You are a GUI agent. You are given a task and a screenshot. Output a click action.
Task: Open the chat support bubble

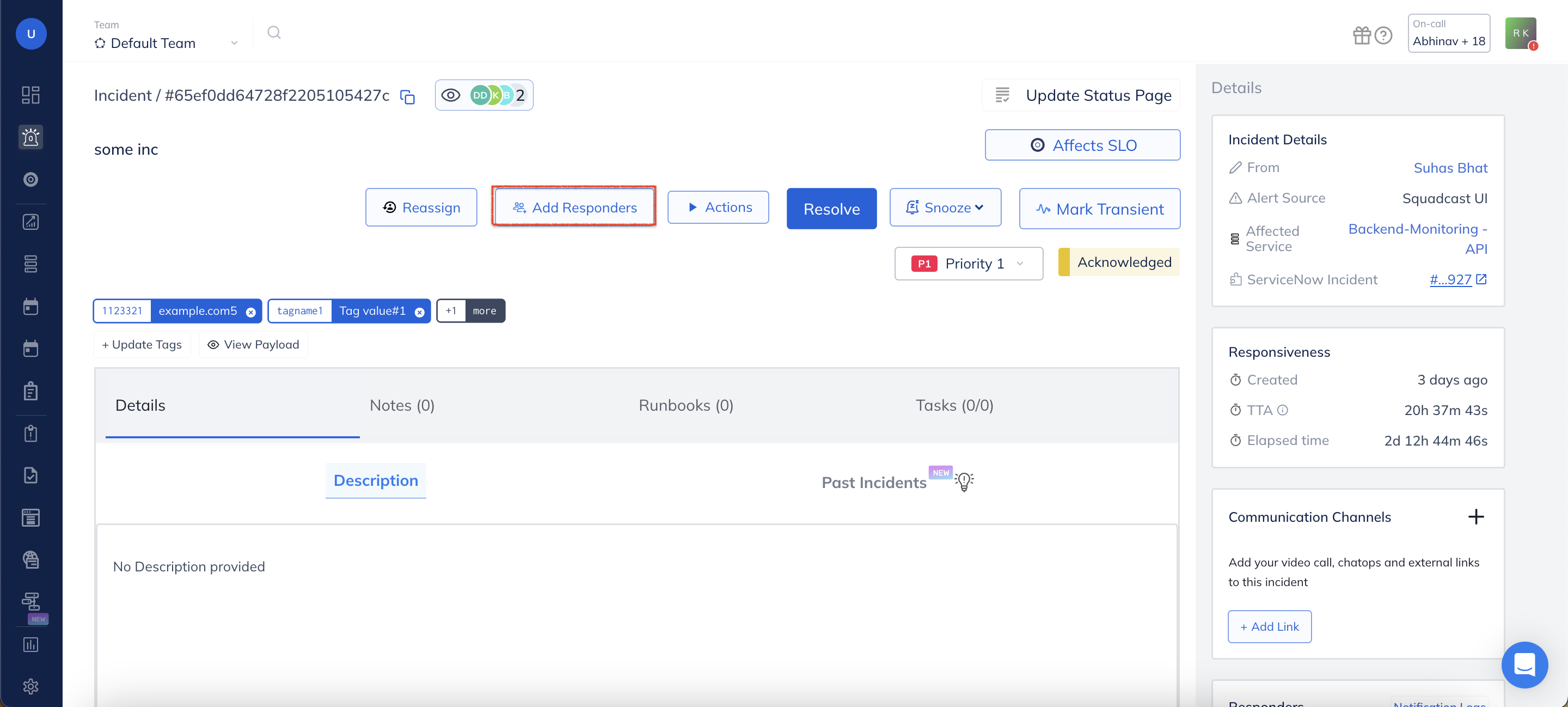[x=1524, y=665]
